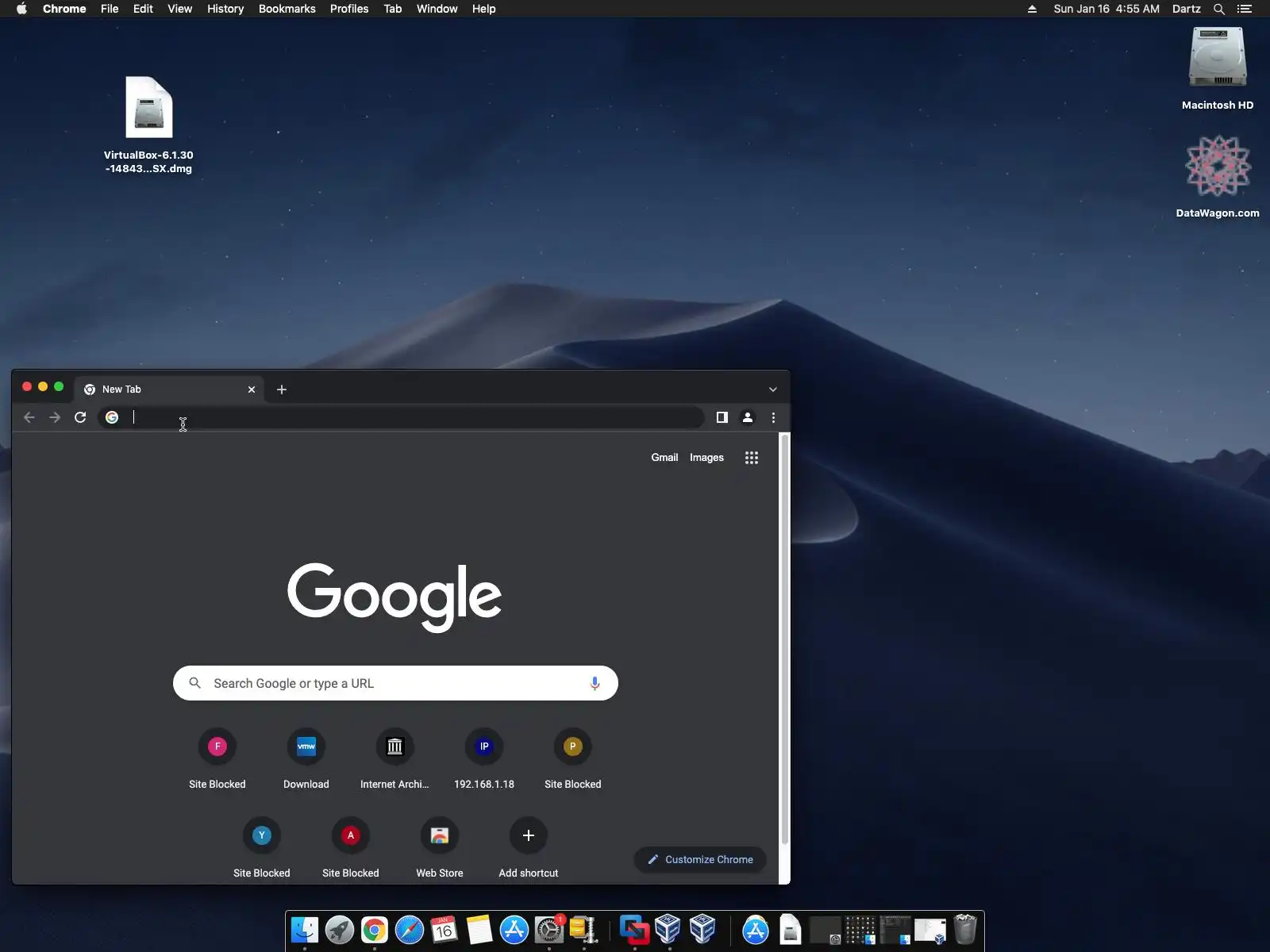Focus the Chrome address bar
This screenshot has width=1270, height=952.
(401, 417)
